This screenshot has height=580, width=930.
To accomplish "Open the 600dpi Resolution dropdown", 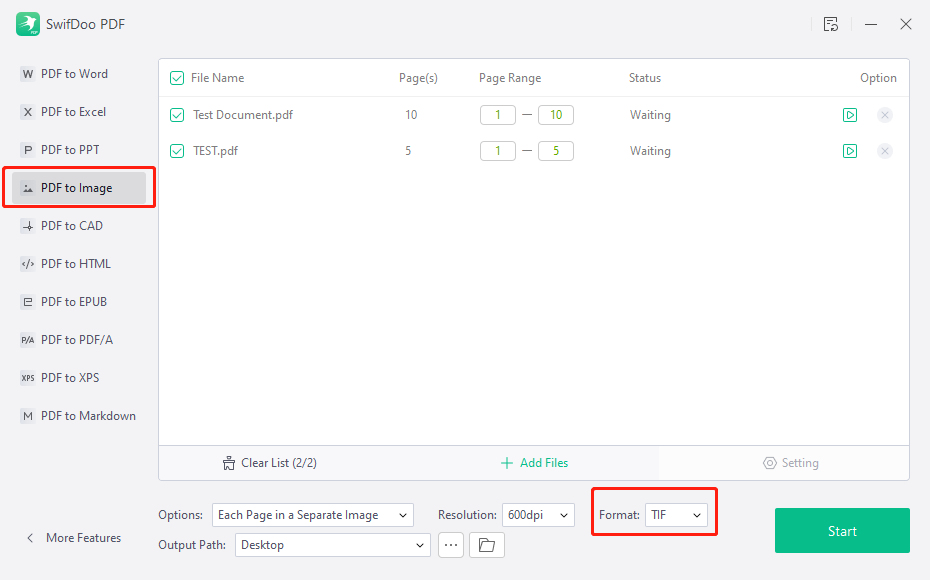I will coord(538,515).
